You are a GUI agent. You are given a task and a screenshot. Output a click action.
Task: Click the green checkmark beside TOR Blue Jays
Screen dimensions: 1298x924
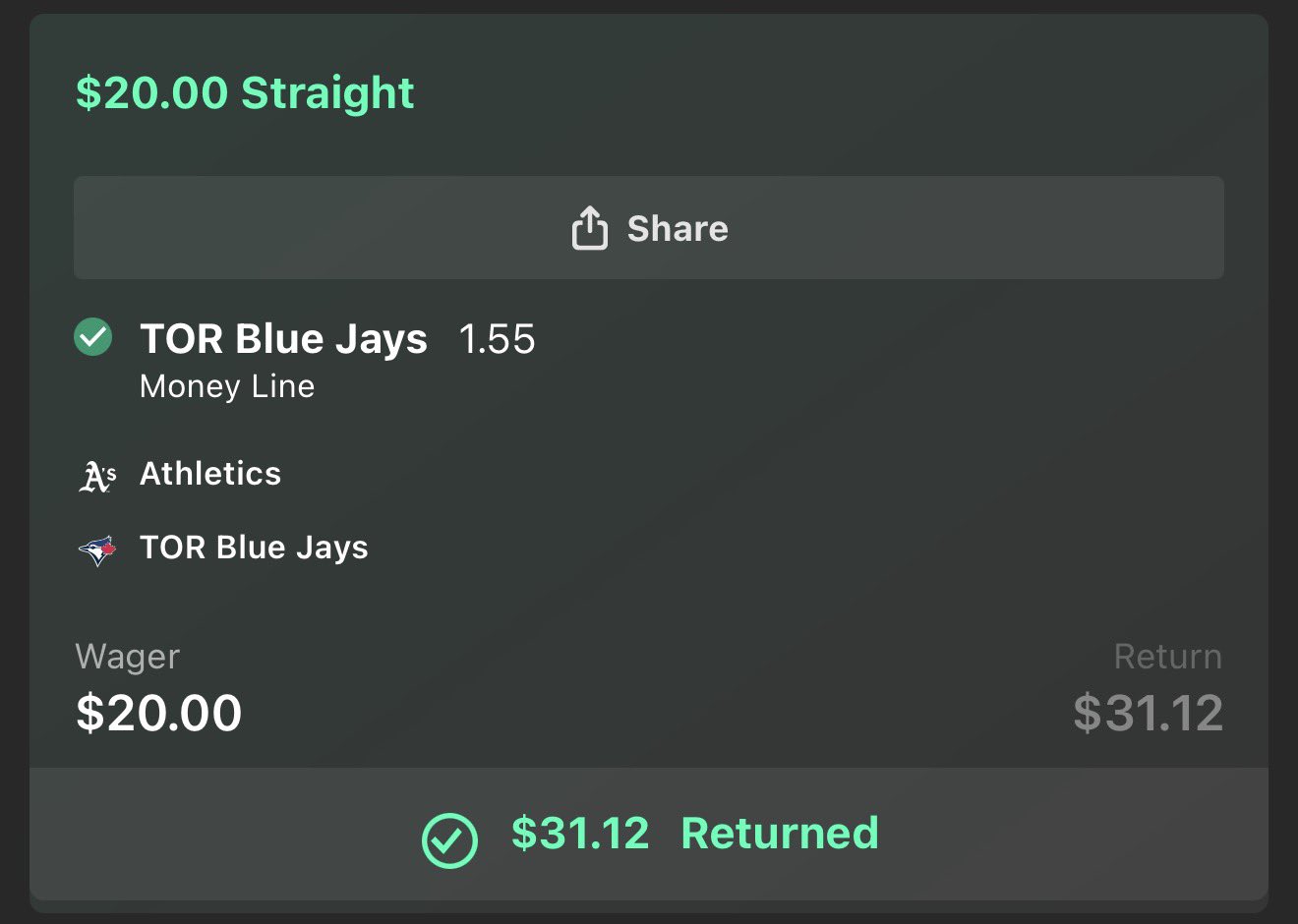93,337
